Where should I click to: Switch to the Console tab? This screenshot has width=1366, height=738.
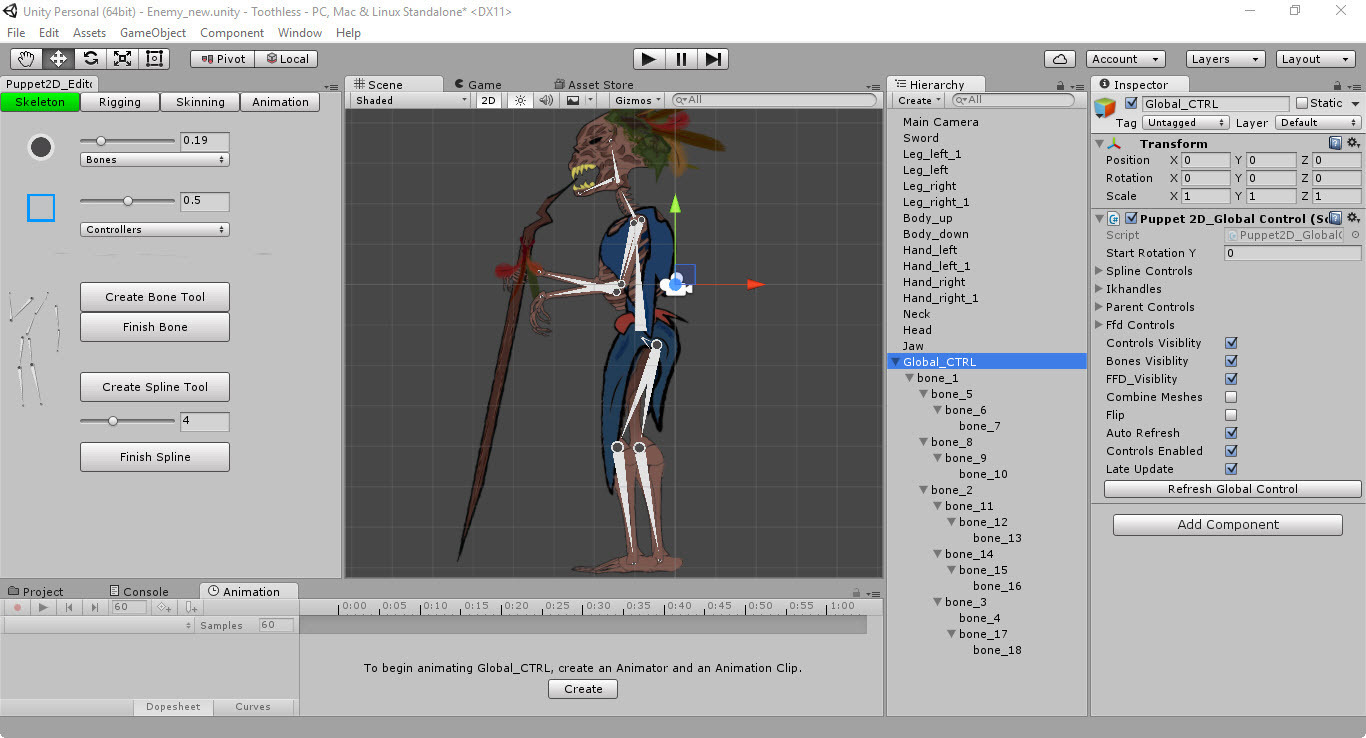[x=139, y=591]
